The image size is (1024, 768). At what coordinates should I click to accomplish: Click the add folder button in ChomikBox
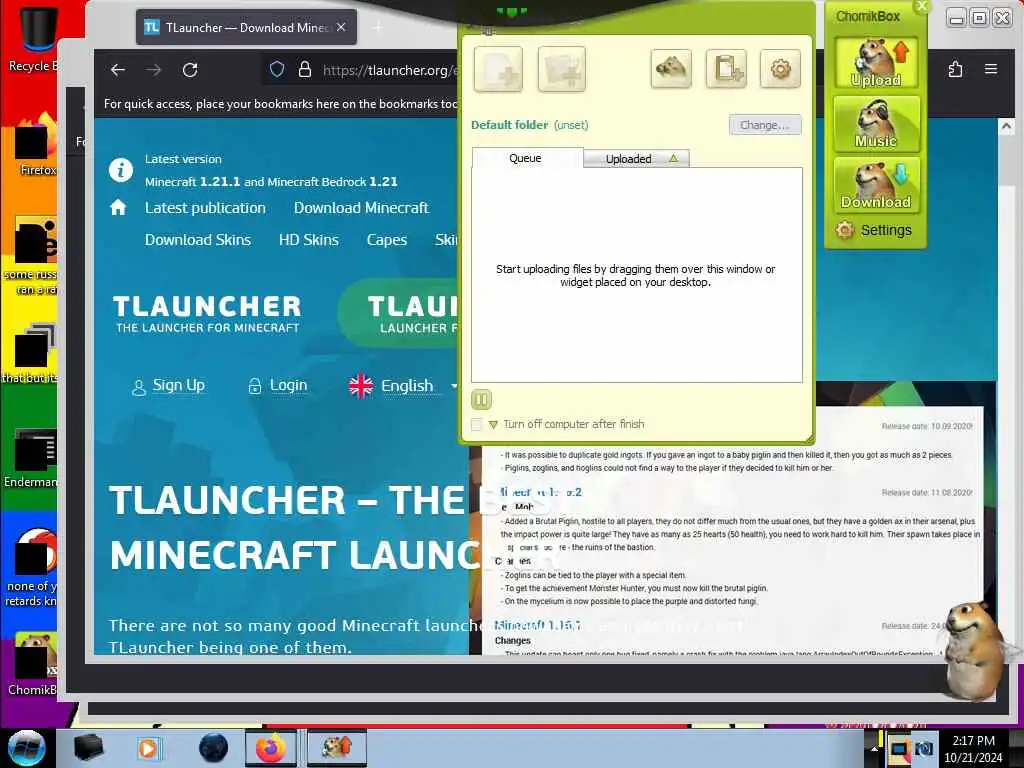click(x=562, y=69)
